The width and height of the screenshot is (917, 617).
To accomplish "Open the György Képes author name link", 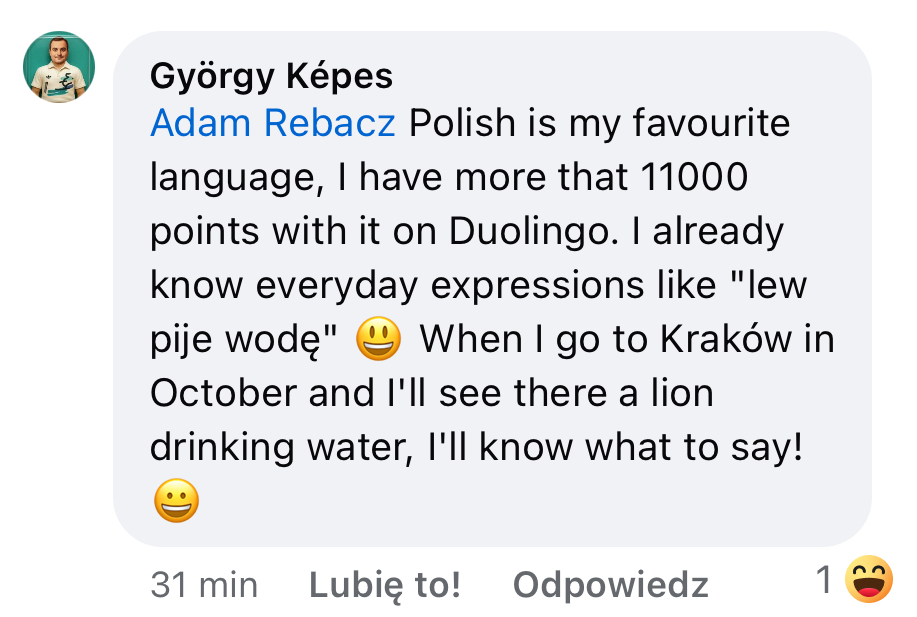I will coord(271,76).
